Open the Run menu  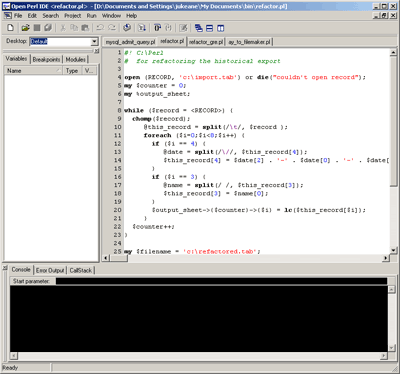91,16
